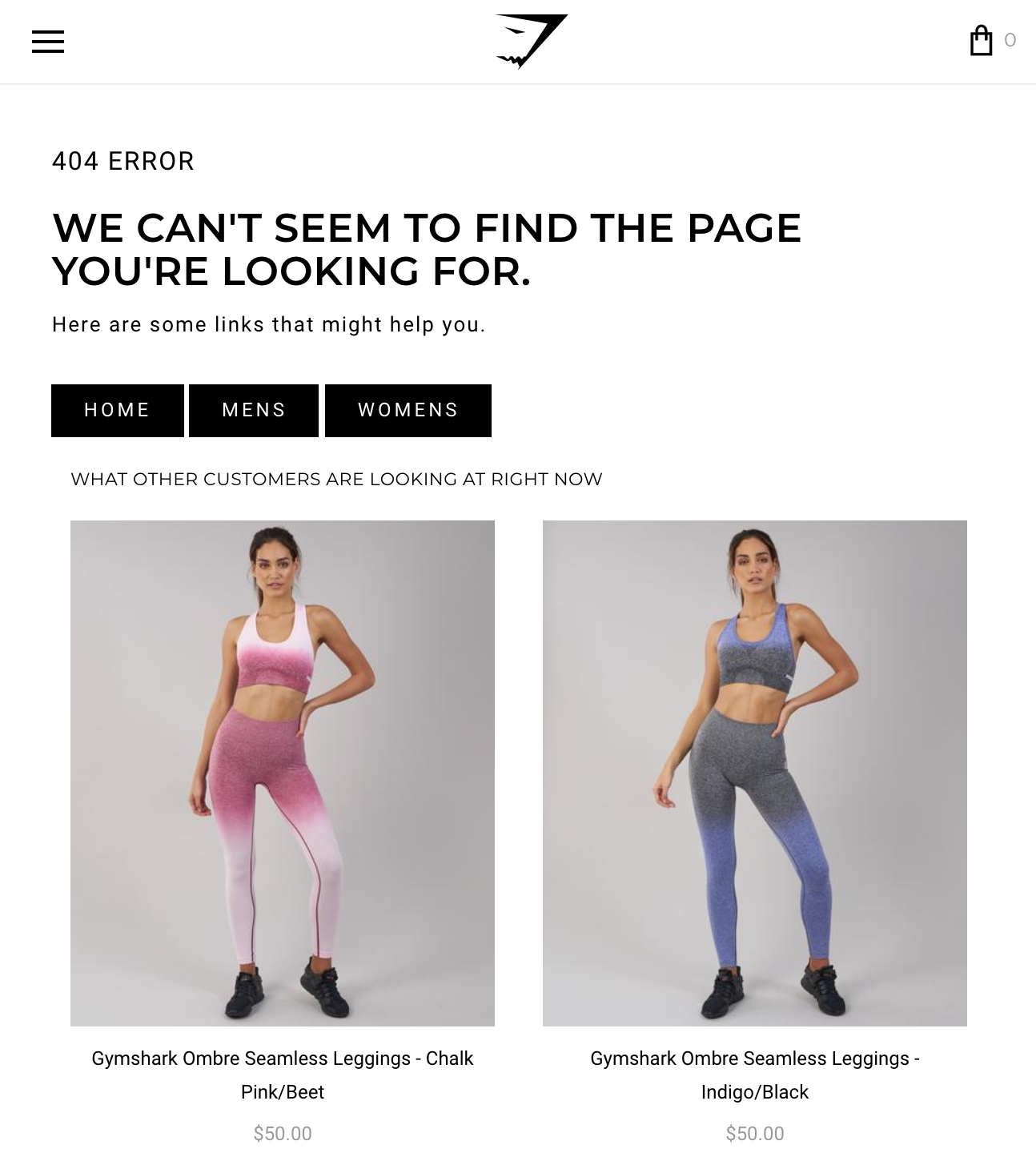
Task: Click the cart item count 0
Action: click(x=1010, y=40)
